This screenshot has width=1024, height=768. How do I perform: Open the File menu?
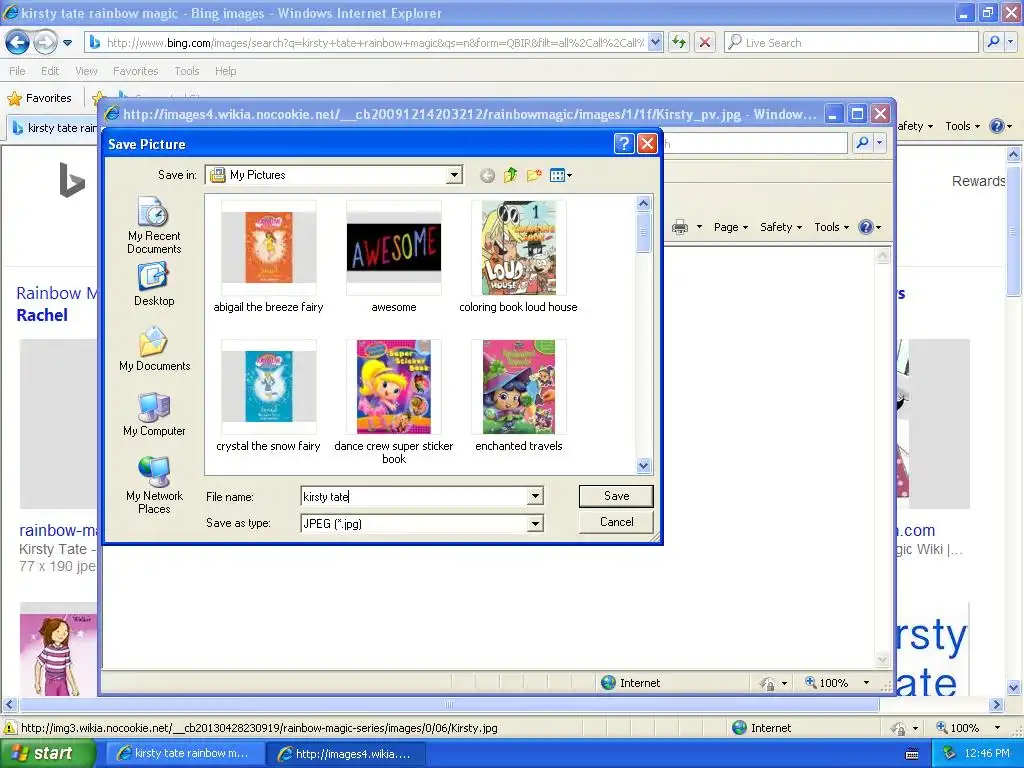click(x=17, y=71)
